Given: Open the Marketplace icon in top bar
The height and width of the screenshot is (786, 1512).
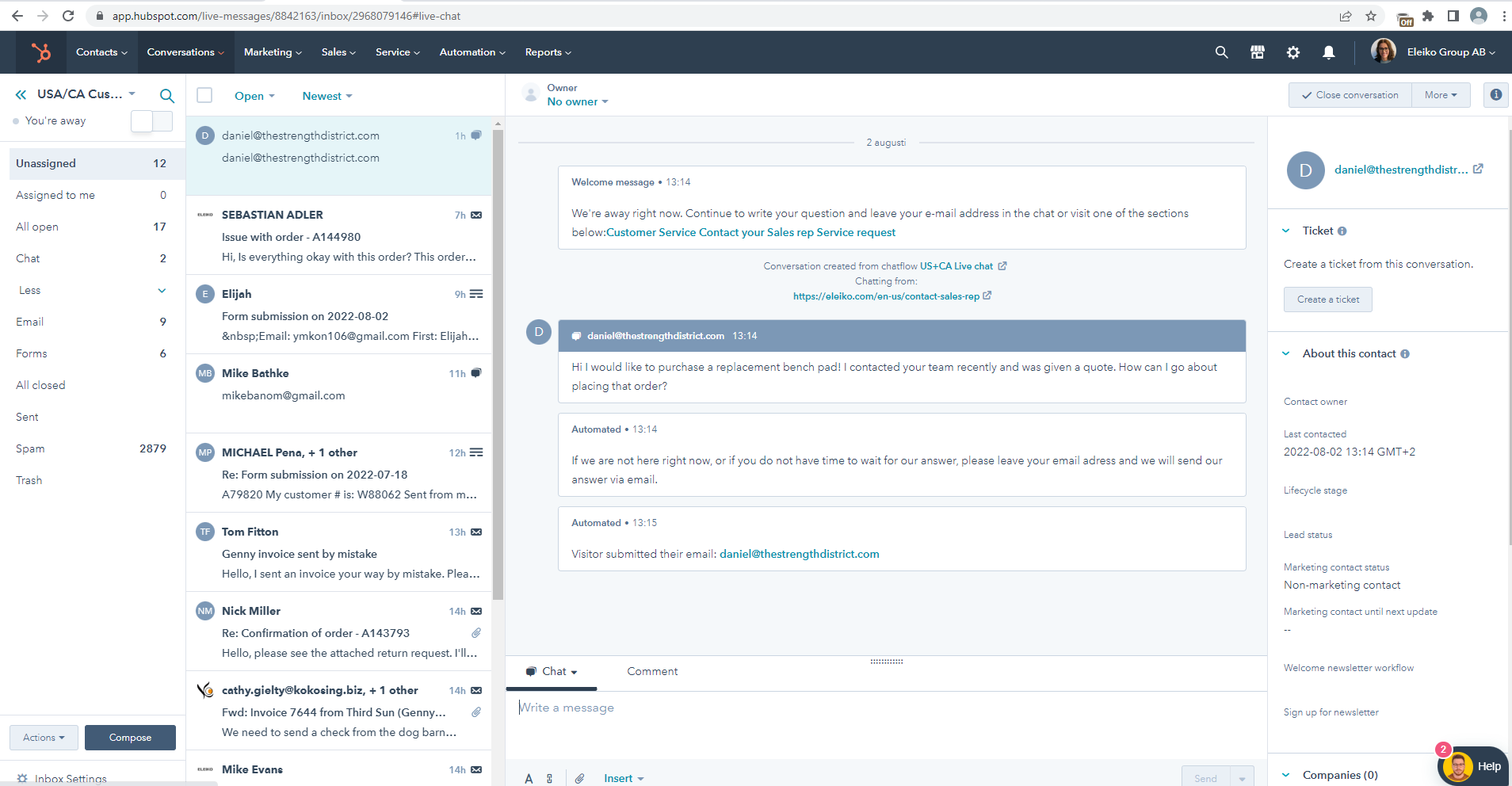Looking at the screenshot, I should 1257,52.
